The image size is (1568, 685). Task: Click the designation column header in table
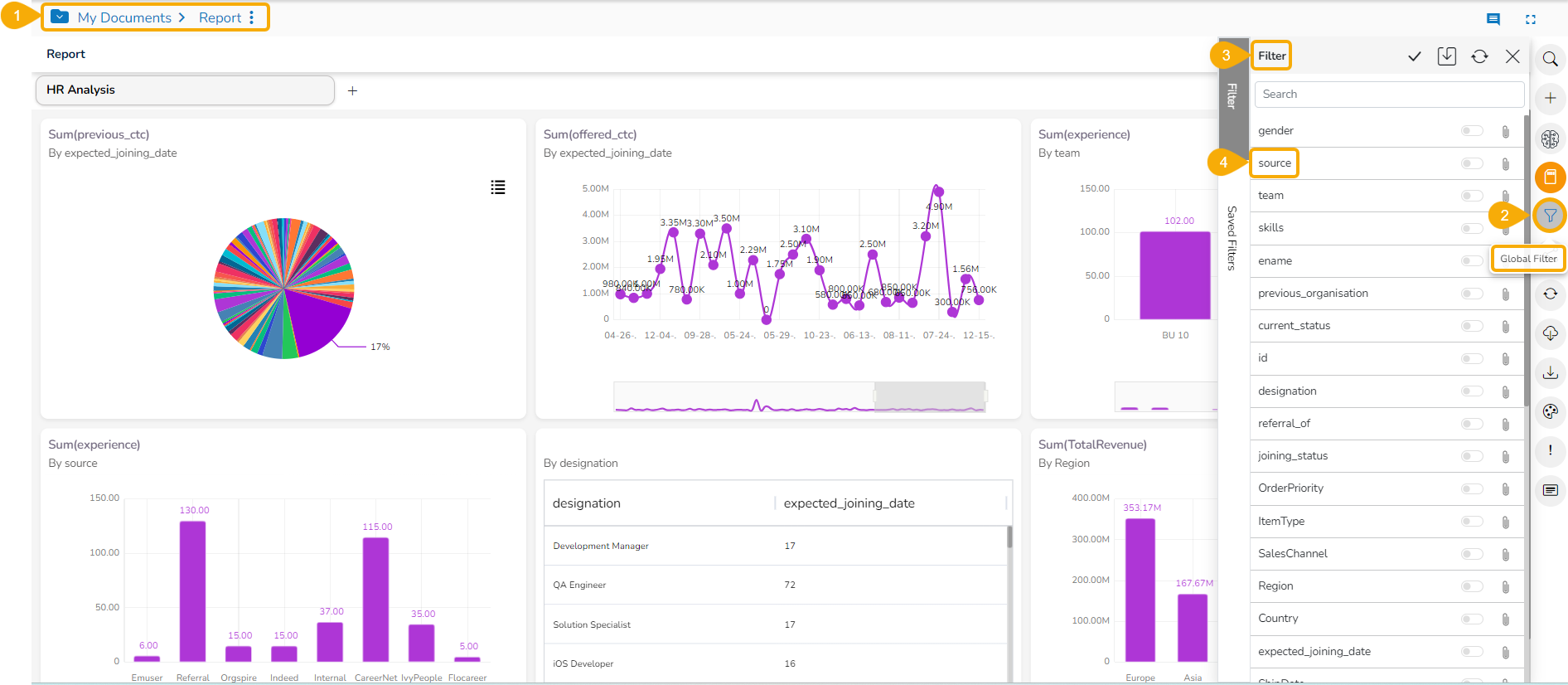(587, 503)
